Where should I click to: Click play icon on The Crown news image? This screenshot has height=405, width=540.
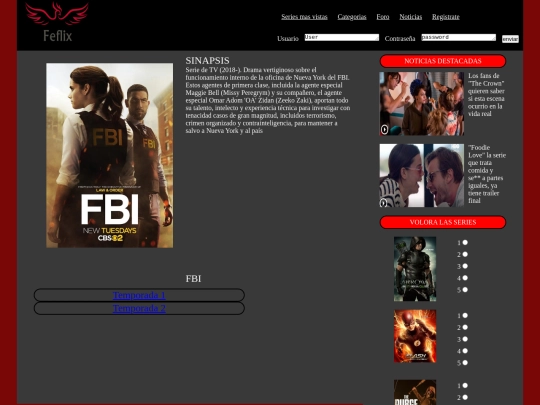pos(384,129)
